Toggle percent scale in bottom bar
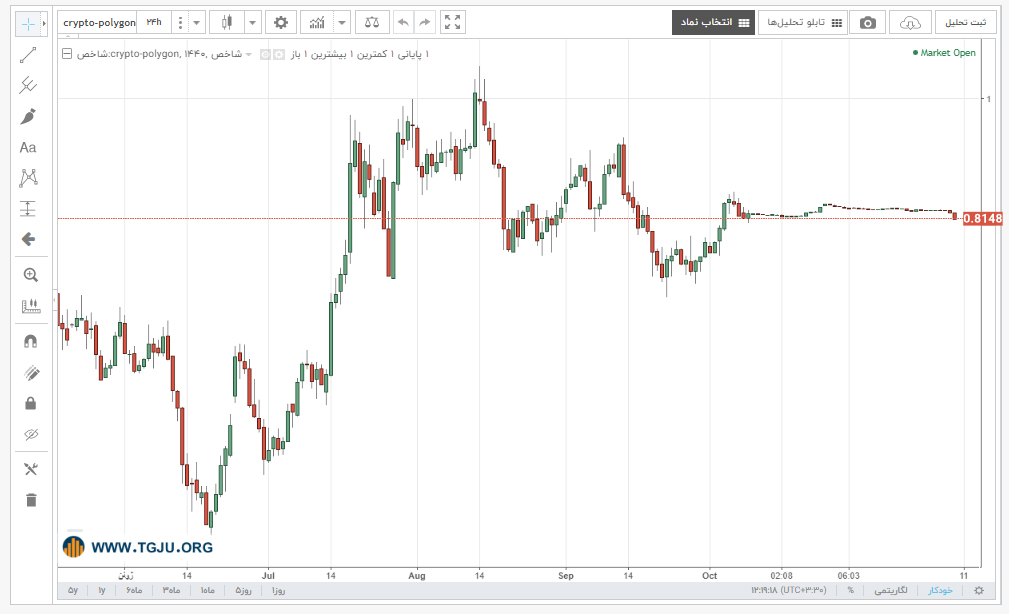1009x614 pixels. click(x=850, y=590)
